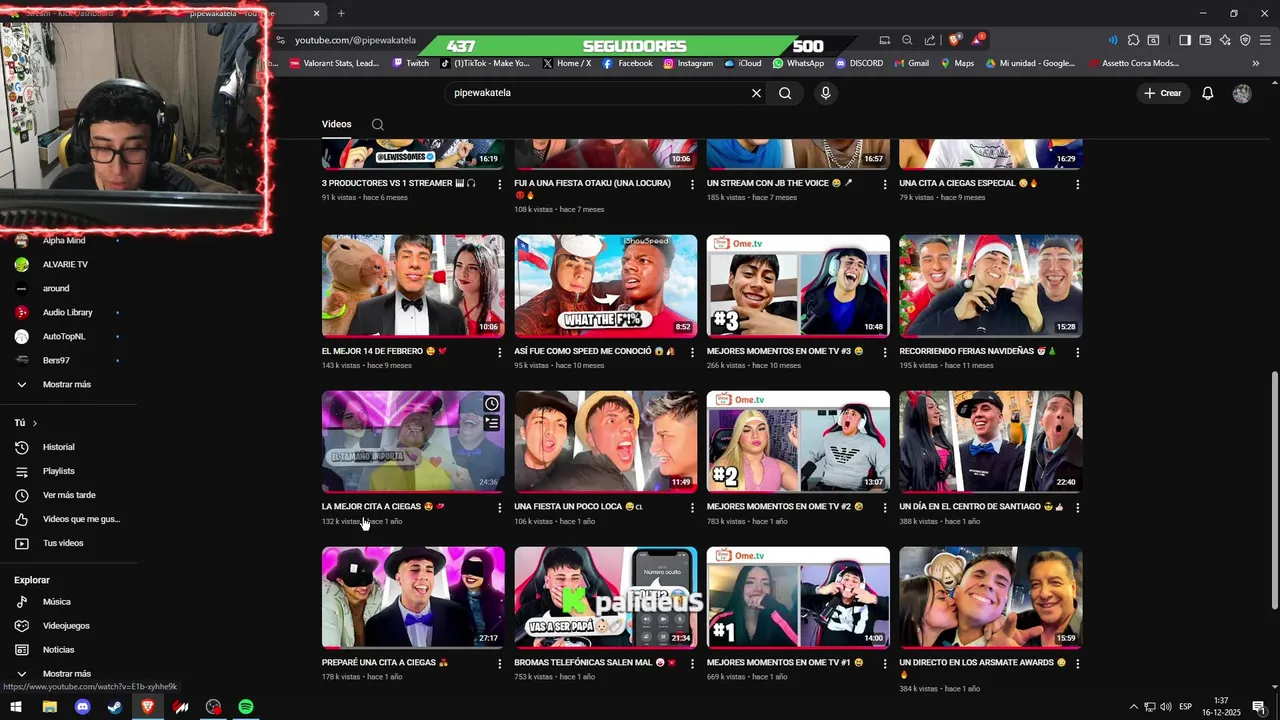1280x720 pixels.
Task: Go to Videojuegos in Explorar
Action: [68, 626]
